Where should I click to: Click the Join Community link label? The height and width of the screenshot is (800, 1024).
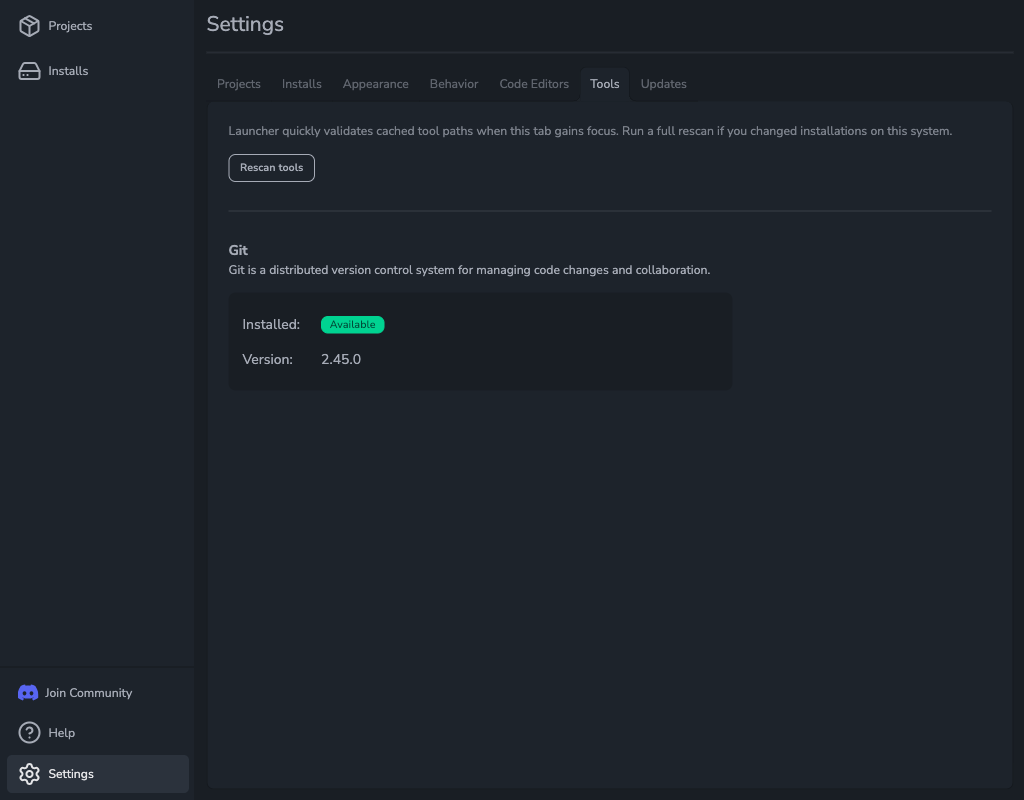tap(89, 693)
